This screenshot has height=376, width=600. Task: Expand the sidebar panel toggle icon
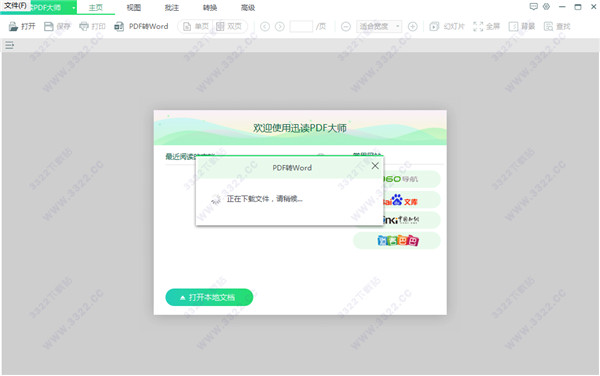(10, 46)
